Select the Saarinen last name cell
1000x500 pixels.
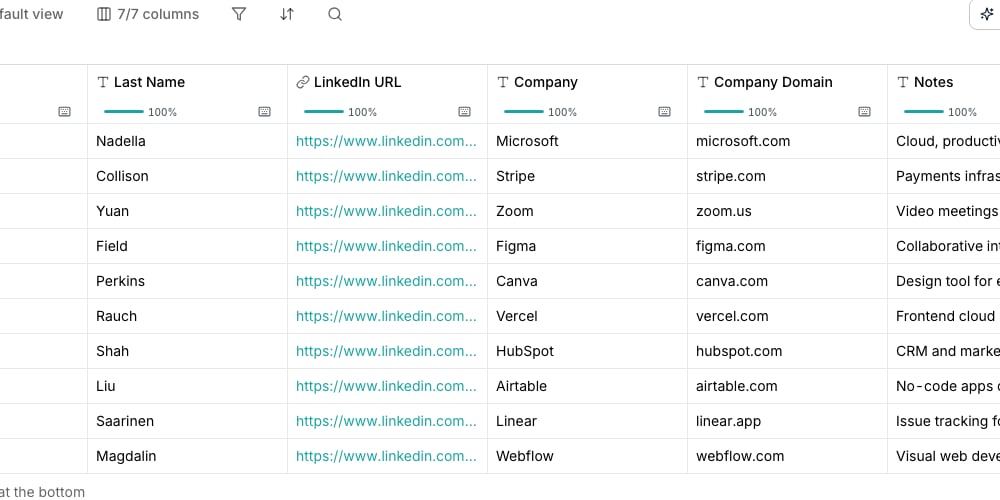point(188,421)
